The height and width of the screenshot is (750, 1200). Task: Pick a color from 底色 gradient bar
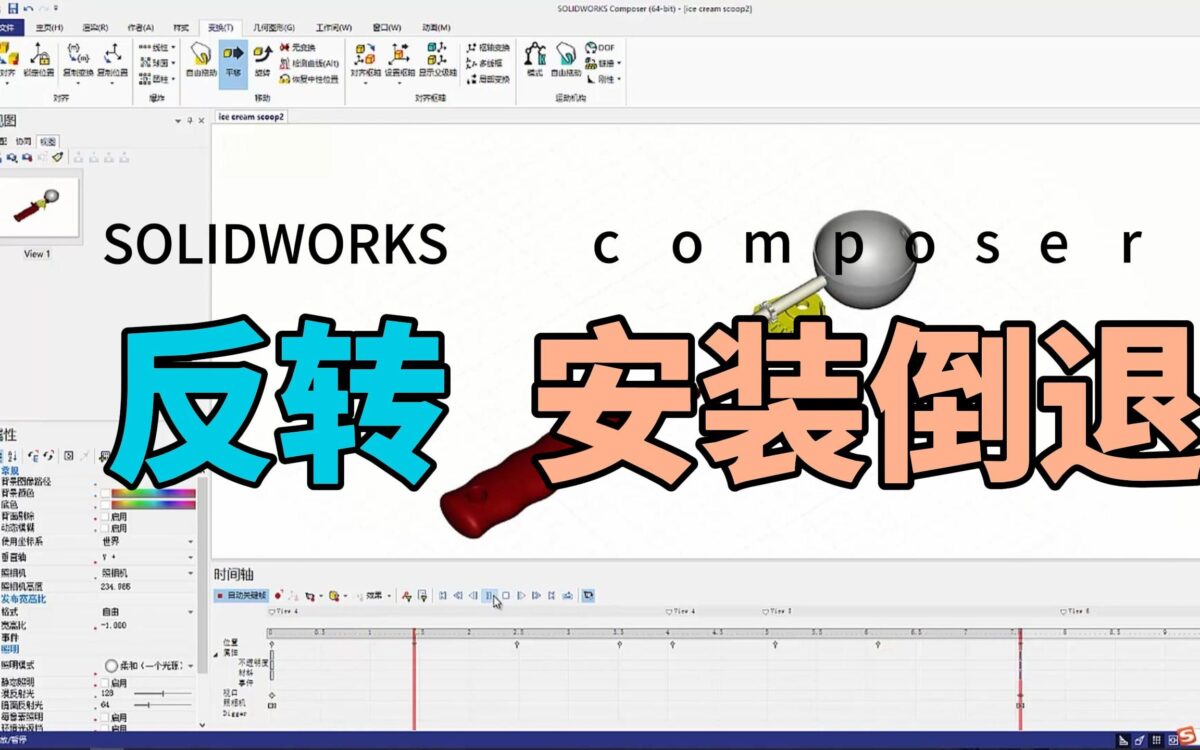[x=153, y=504]
